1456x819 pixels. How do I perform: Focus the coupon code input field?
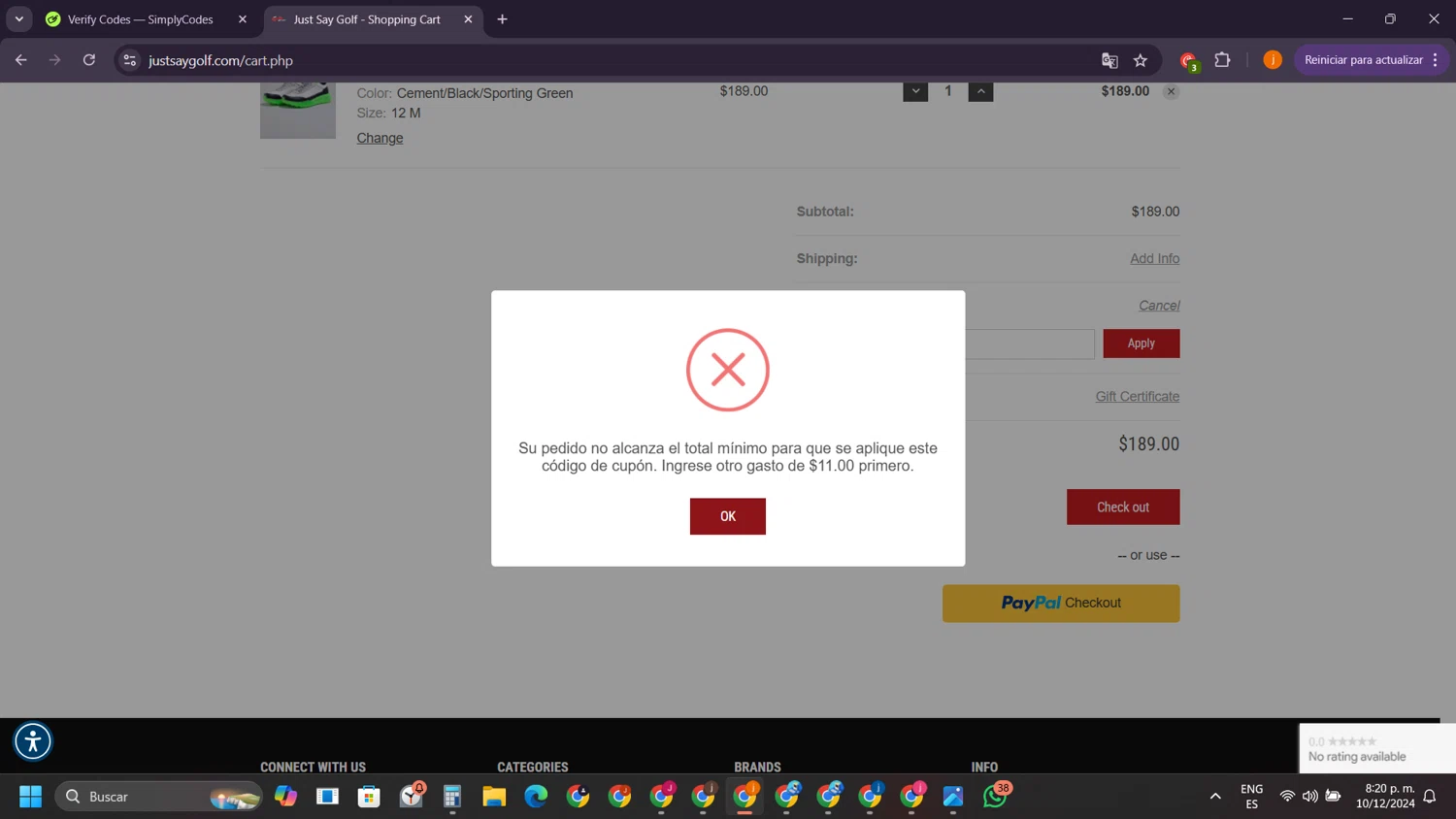[x=1029, y=344]
